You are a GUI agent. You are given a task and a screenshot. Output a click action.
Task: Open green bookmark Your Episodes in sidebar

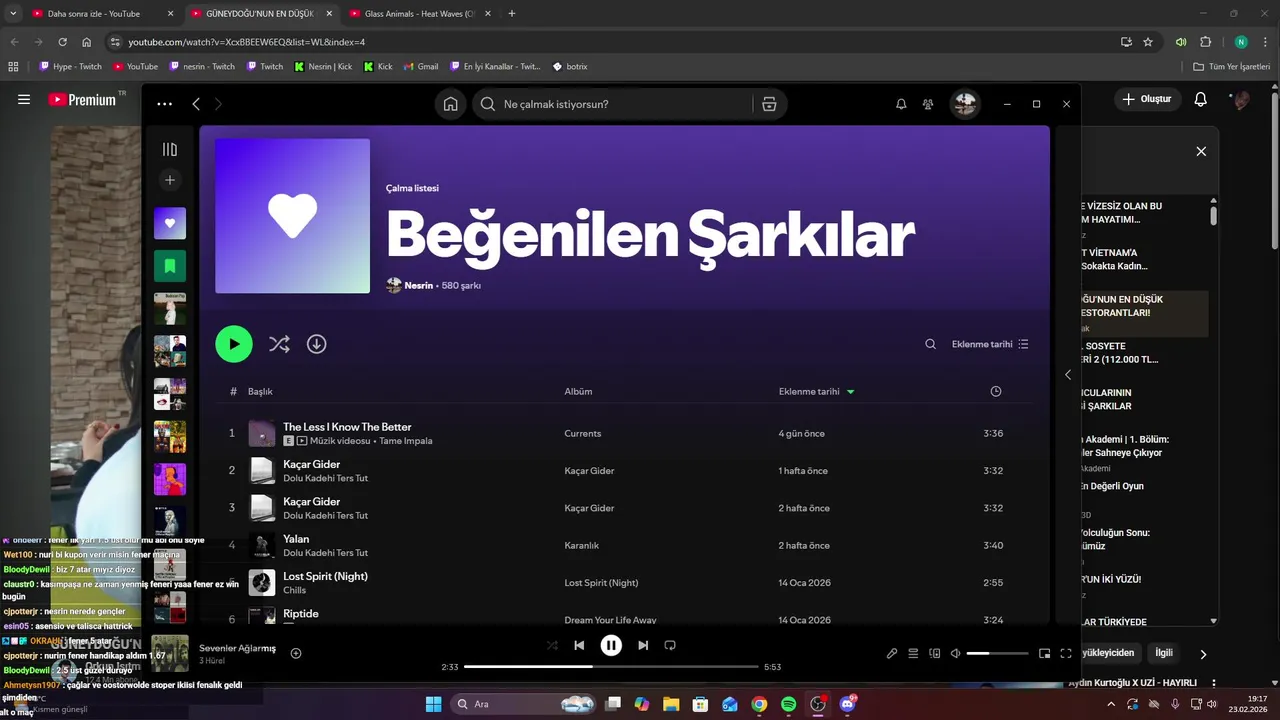[170, 266]
